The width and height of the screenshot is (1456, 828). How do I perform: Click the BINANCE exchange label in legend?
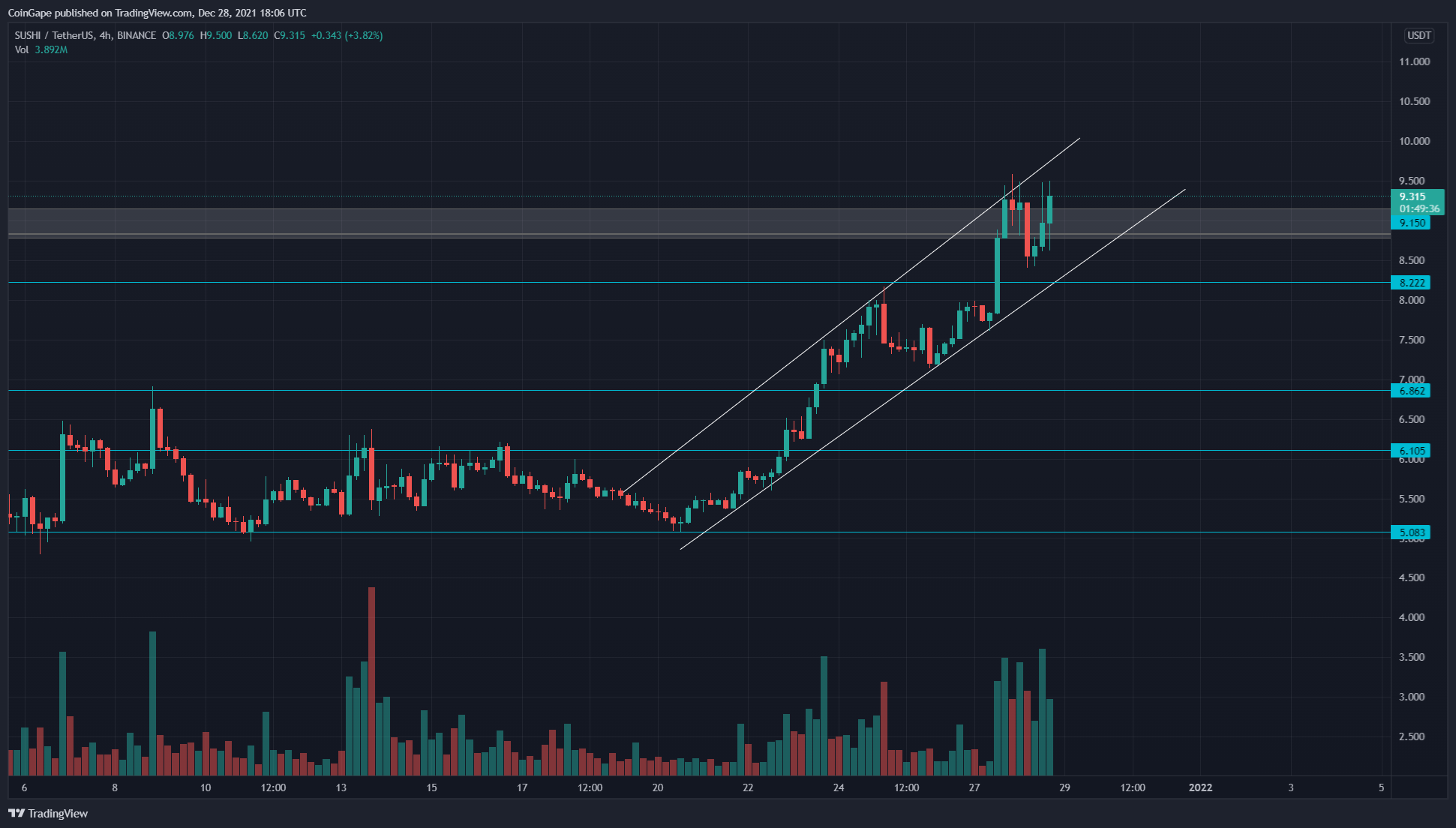137,35
